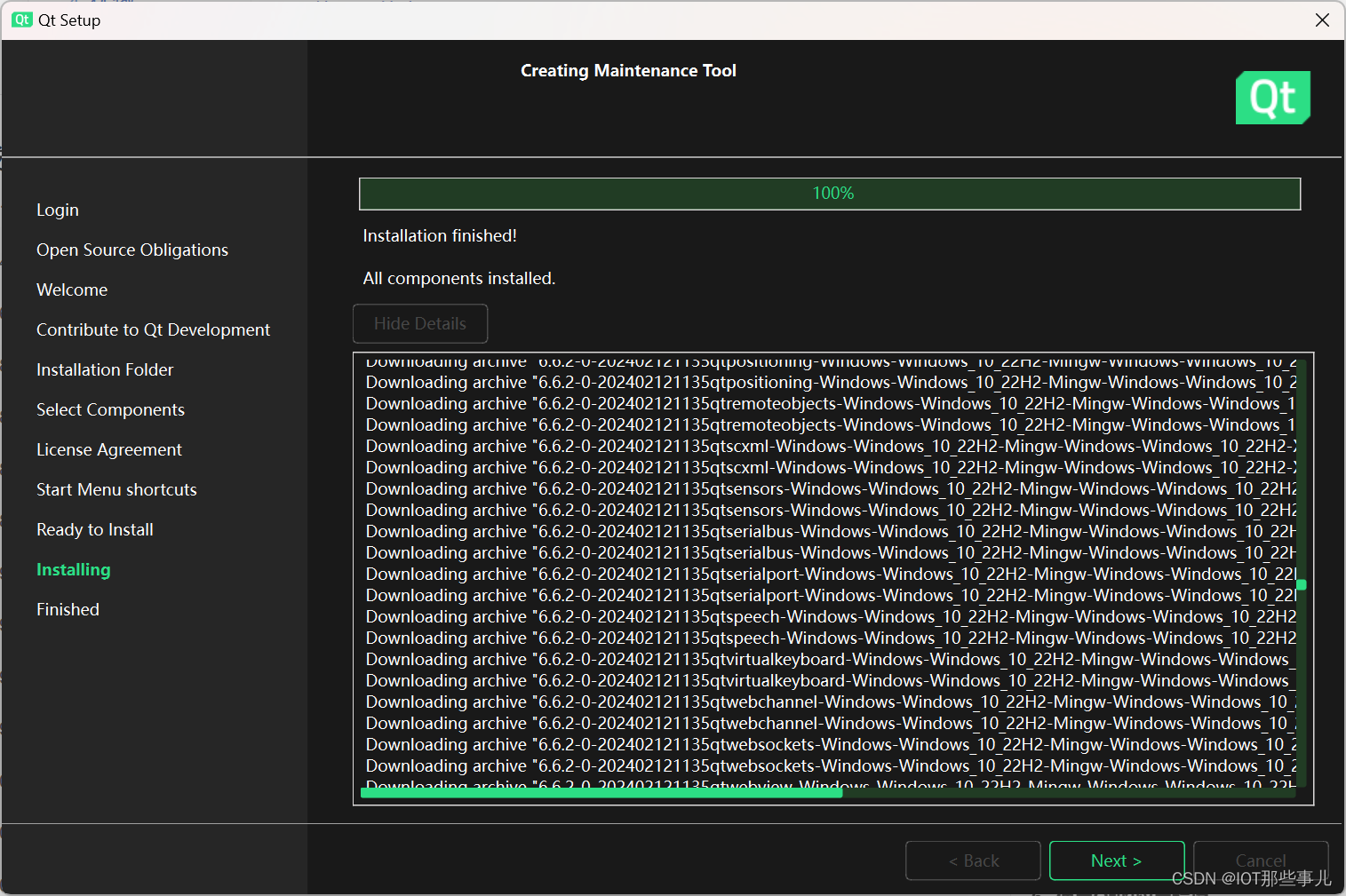Screen dimensions: 1346x896
Task: Click second qtspeech download log line
Action: (x=831, y=638)
